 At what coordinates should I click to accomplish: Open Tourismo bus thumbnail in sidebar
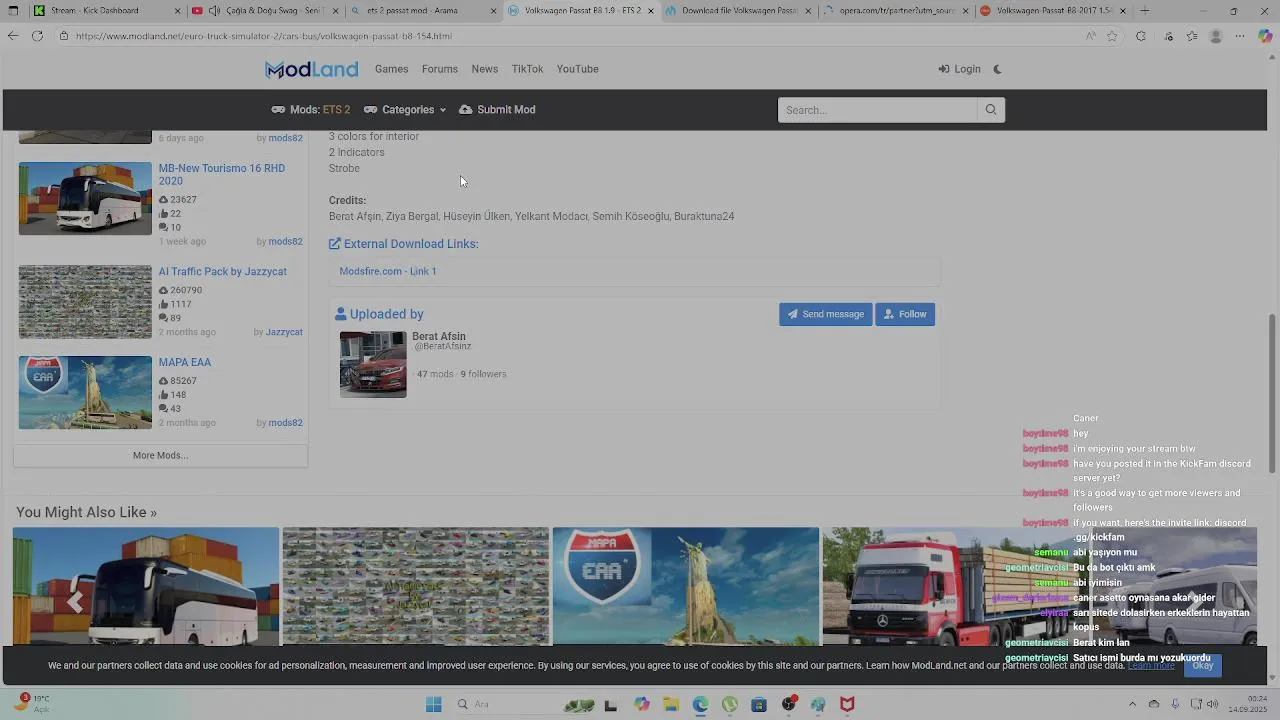pos(85,199)
